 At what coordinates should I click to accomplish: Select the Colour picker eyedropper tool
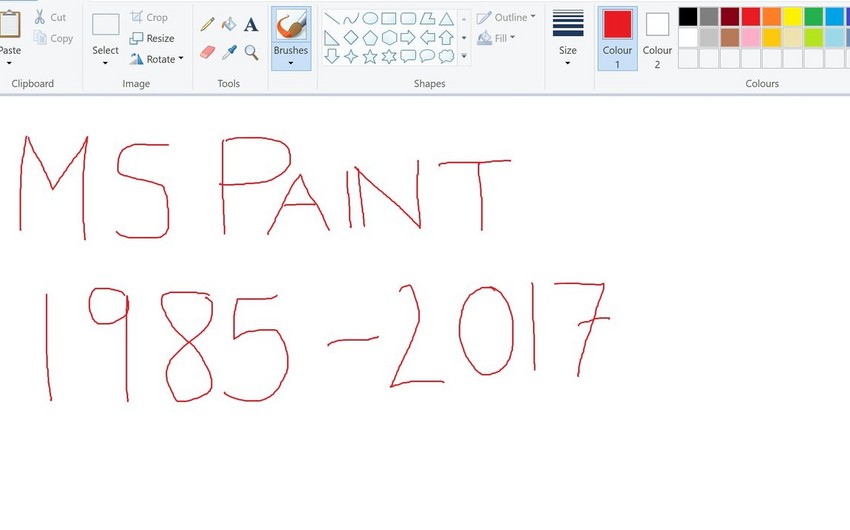tap(229, 53)
